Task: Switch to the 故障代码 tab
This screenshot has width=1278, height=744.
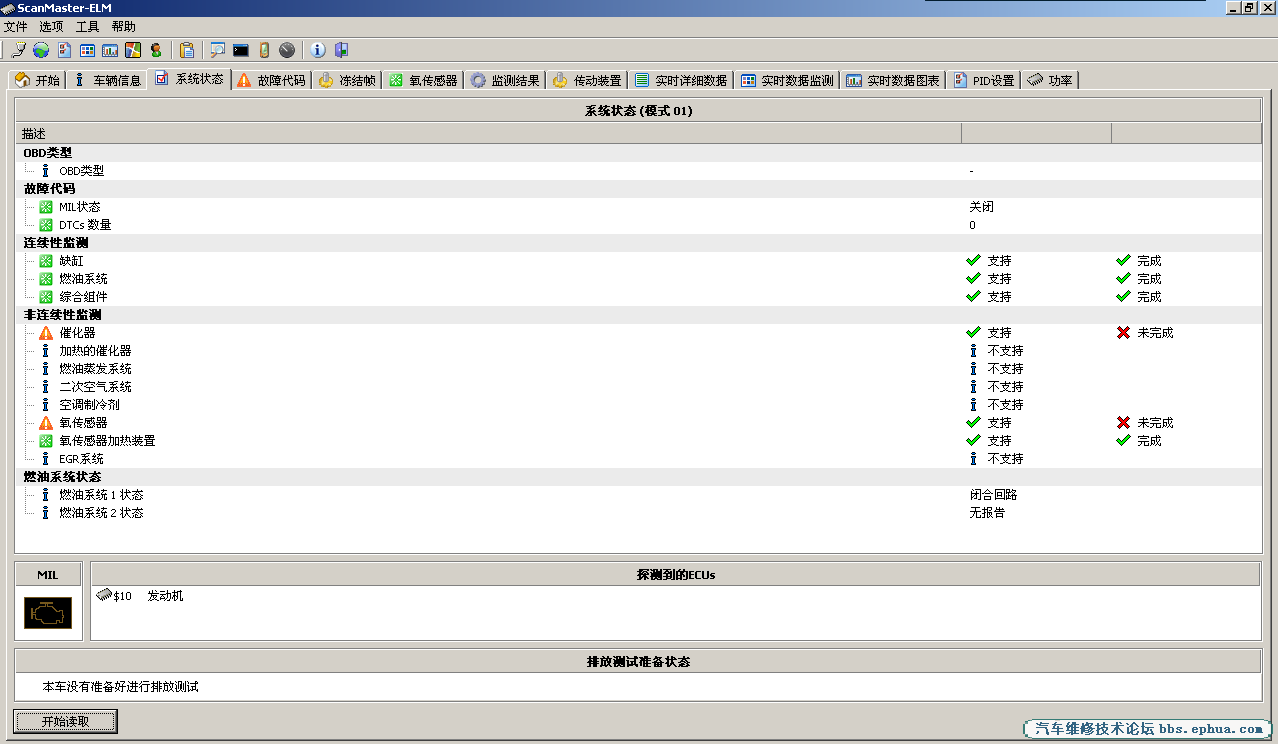Action: [x=271, y=80]
